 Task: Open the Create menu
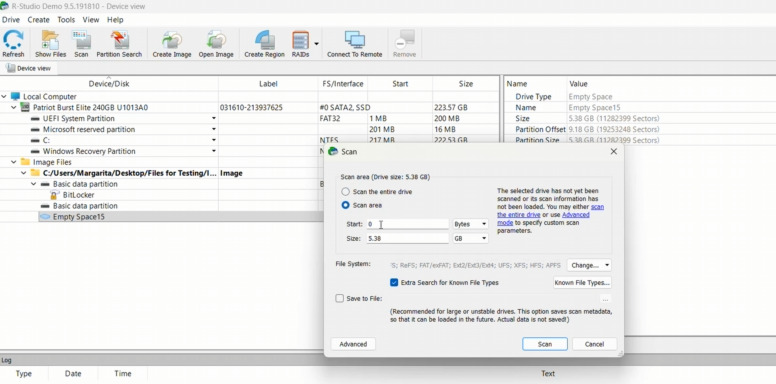coord(38,20)
